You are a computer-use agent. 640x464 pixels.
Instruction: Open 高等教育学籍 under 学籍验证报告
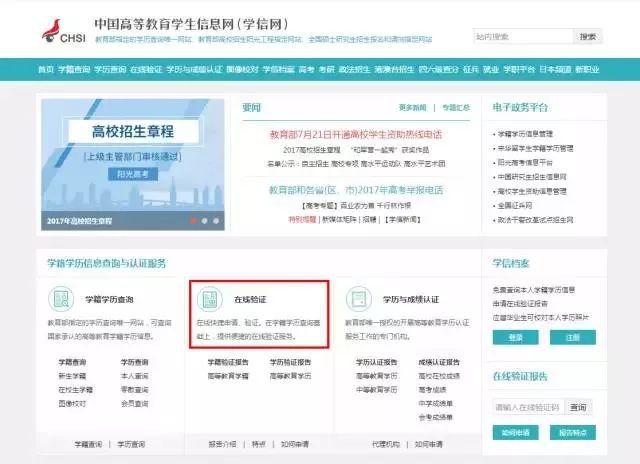(228, 376)
